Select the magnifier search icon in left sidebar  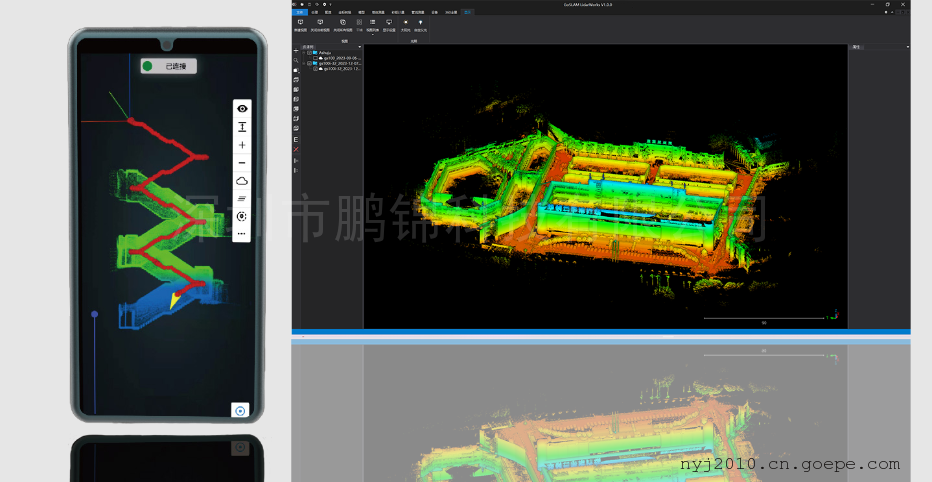[x=296, y=60]
